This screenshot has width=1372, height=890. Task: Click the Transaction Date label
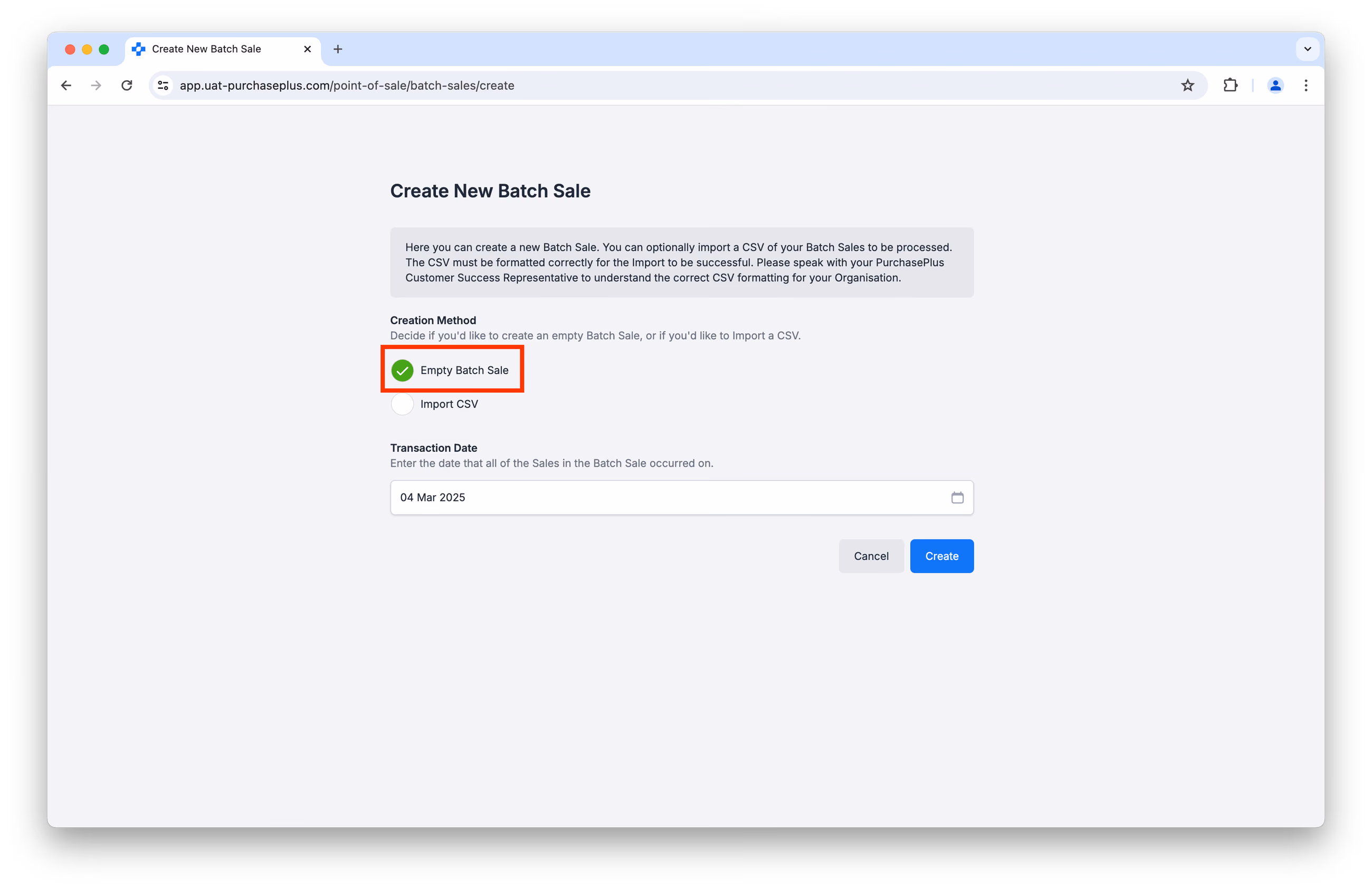[x=434, y=448]
